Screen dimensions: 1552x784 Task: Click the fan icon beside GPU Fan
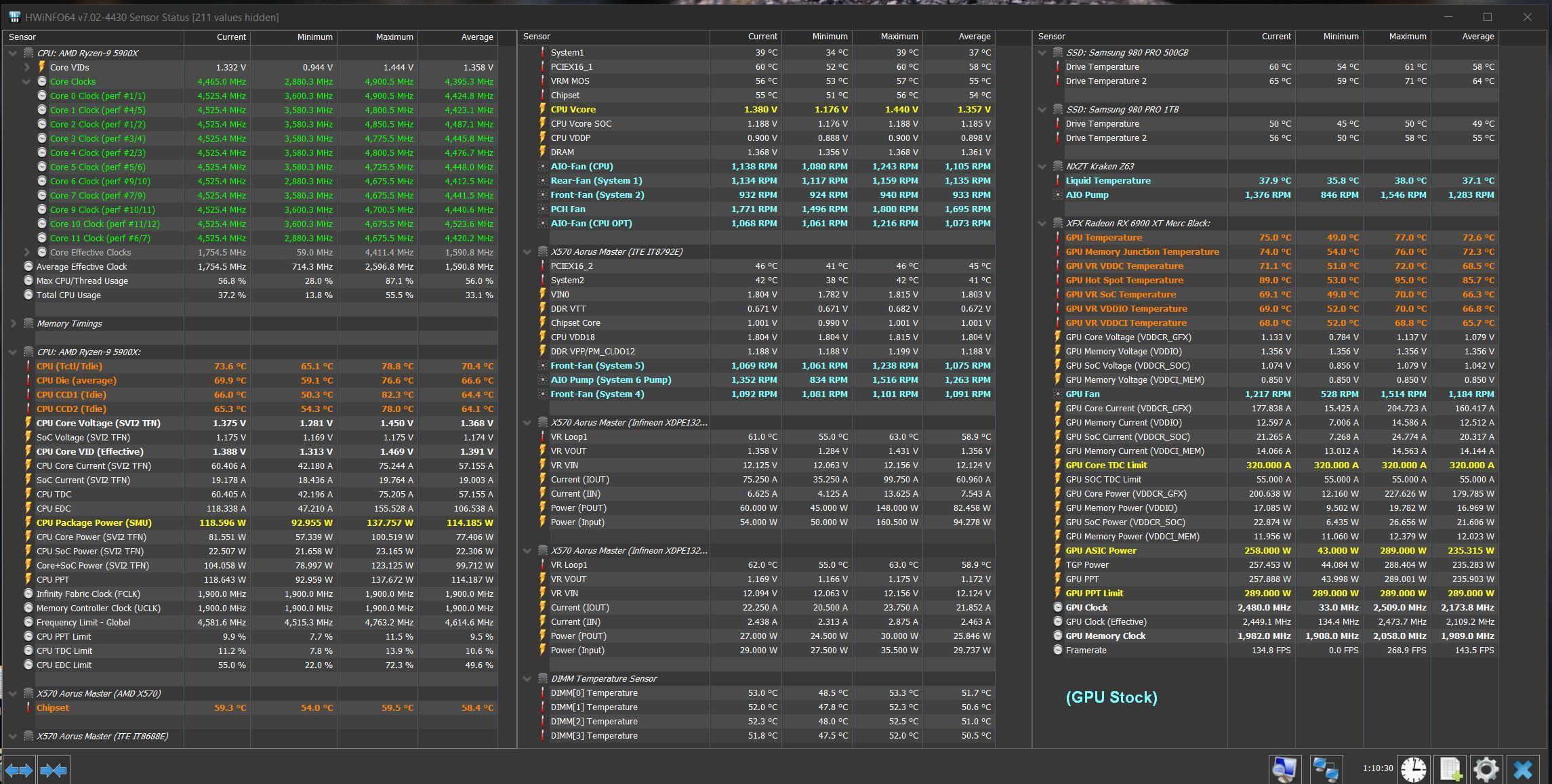(x=1057, y=394)
